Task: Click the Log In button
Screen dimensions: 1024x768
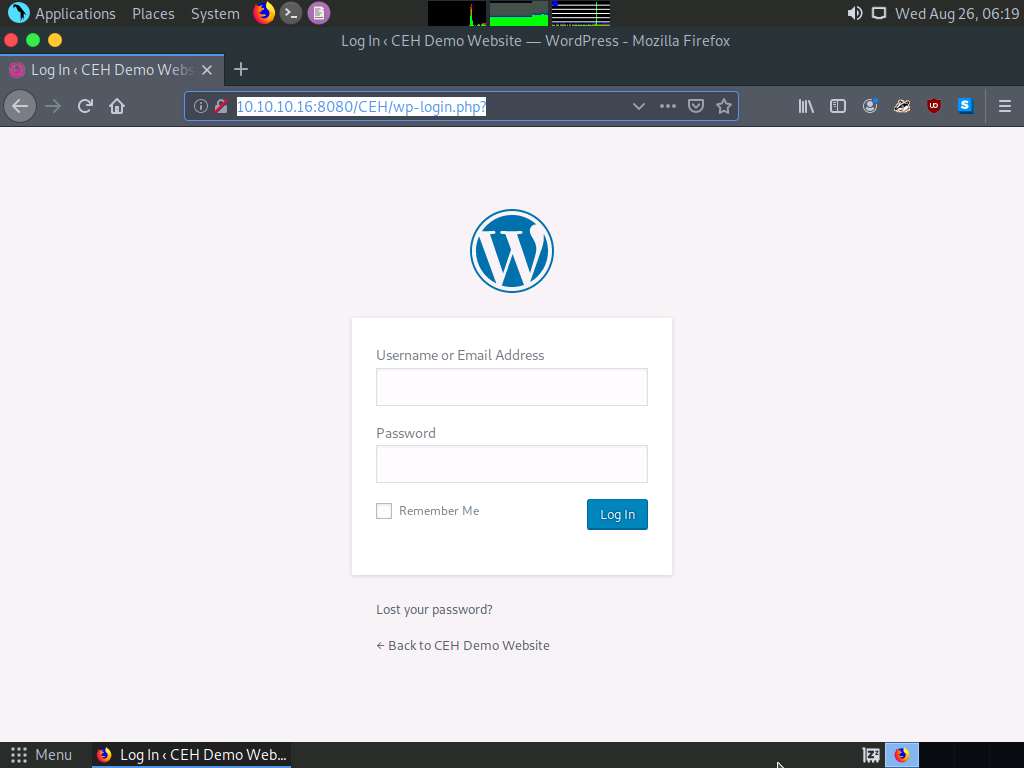Action: tap(616, 514)
